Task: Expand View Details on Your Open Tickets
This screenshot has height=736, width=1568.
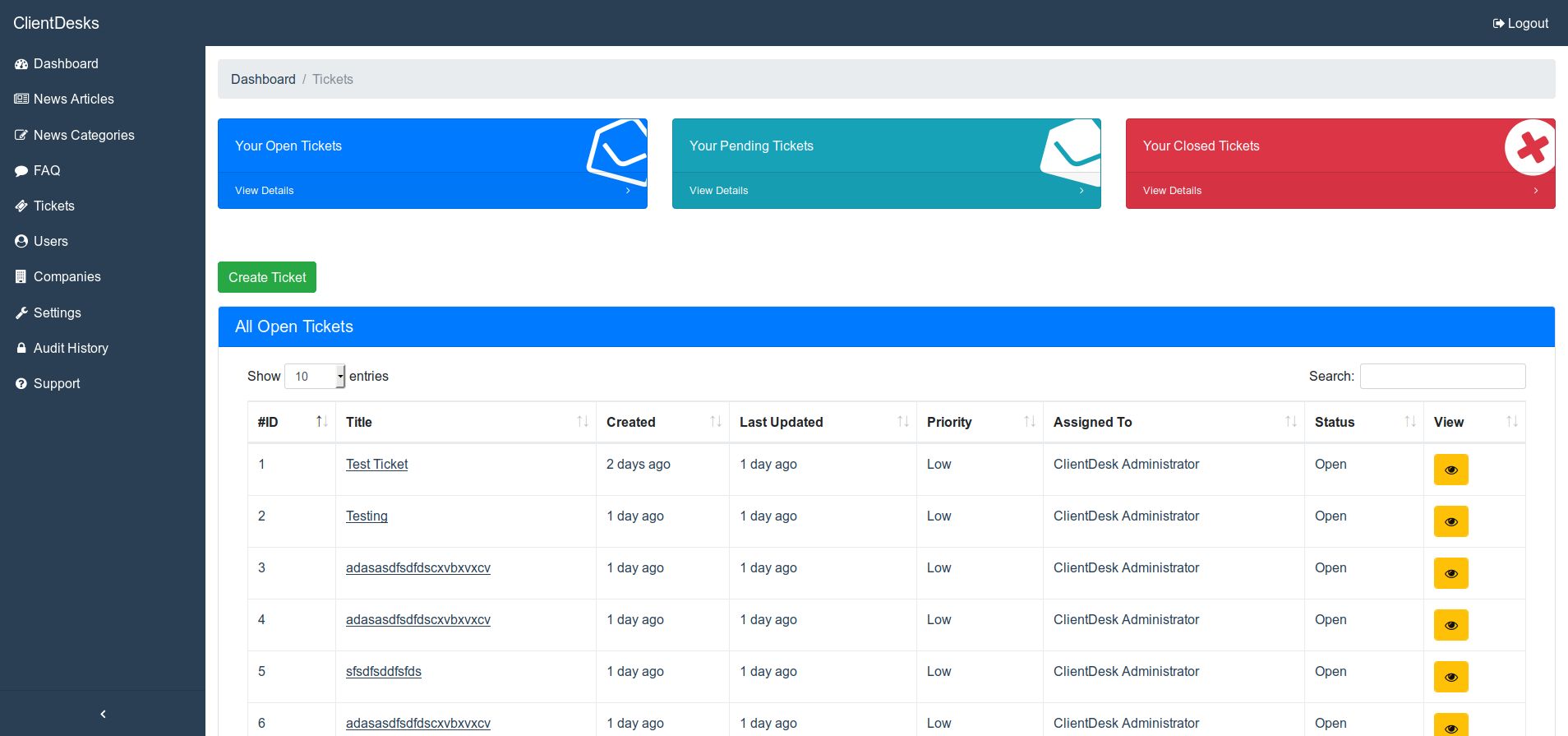Action: pos(432,191)
